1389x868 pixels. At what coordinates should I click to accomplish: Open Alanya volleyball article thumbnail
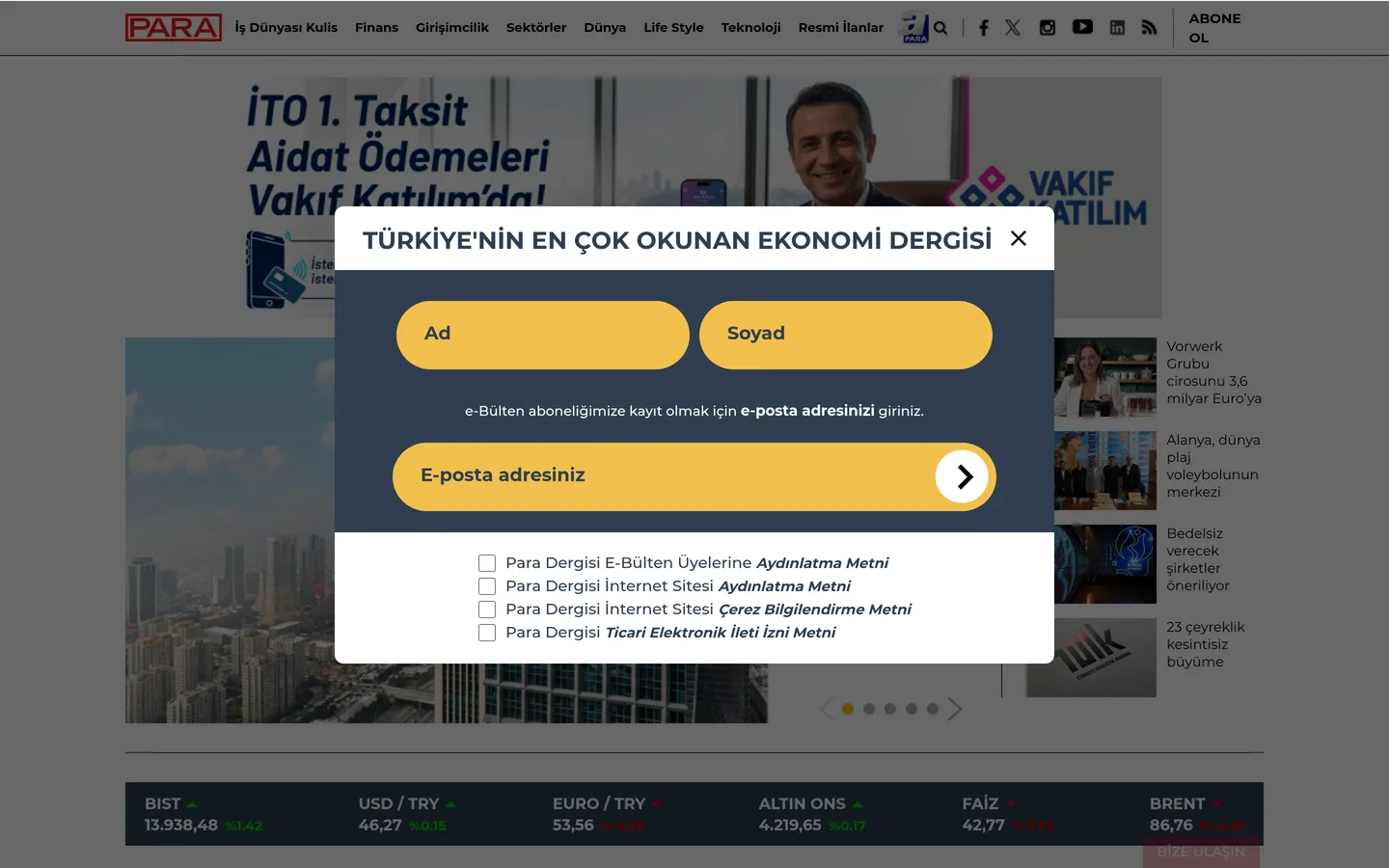point(1105,471)
